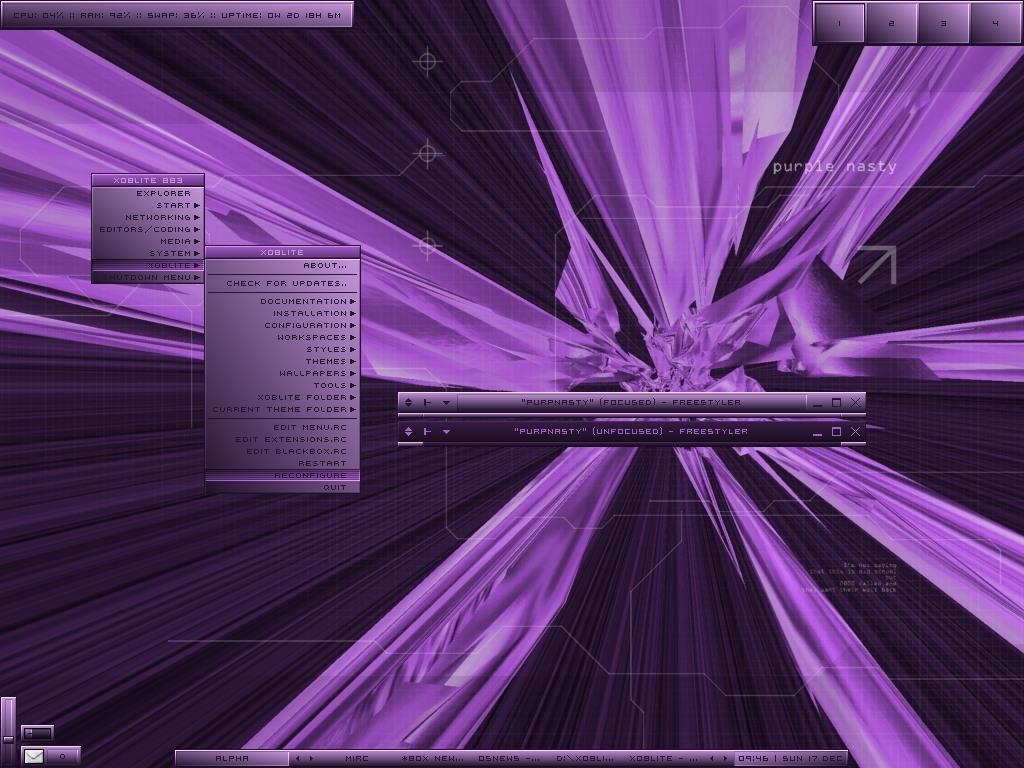This screenshot has height=768, width=1024.
Task: Expand the Styles submenu
Action: pyautogui.click(x=283, y=349)
